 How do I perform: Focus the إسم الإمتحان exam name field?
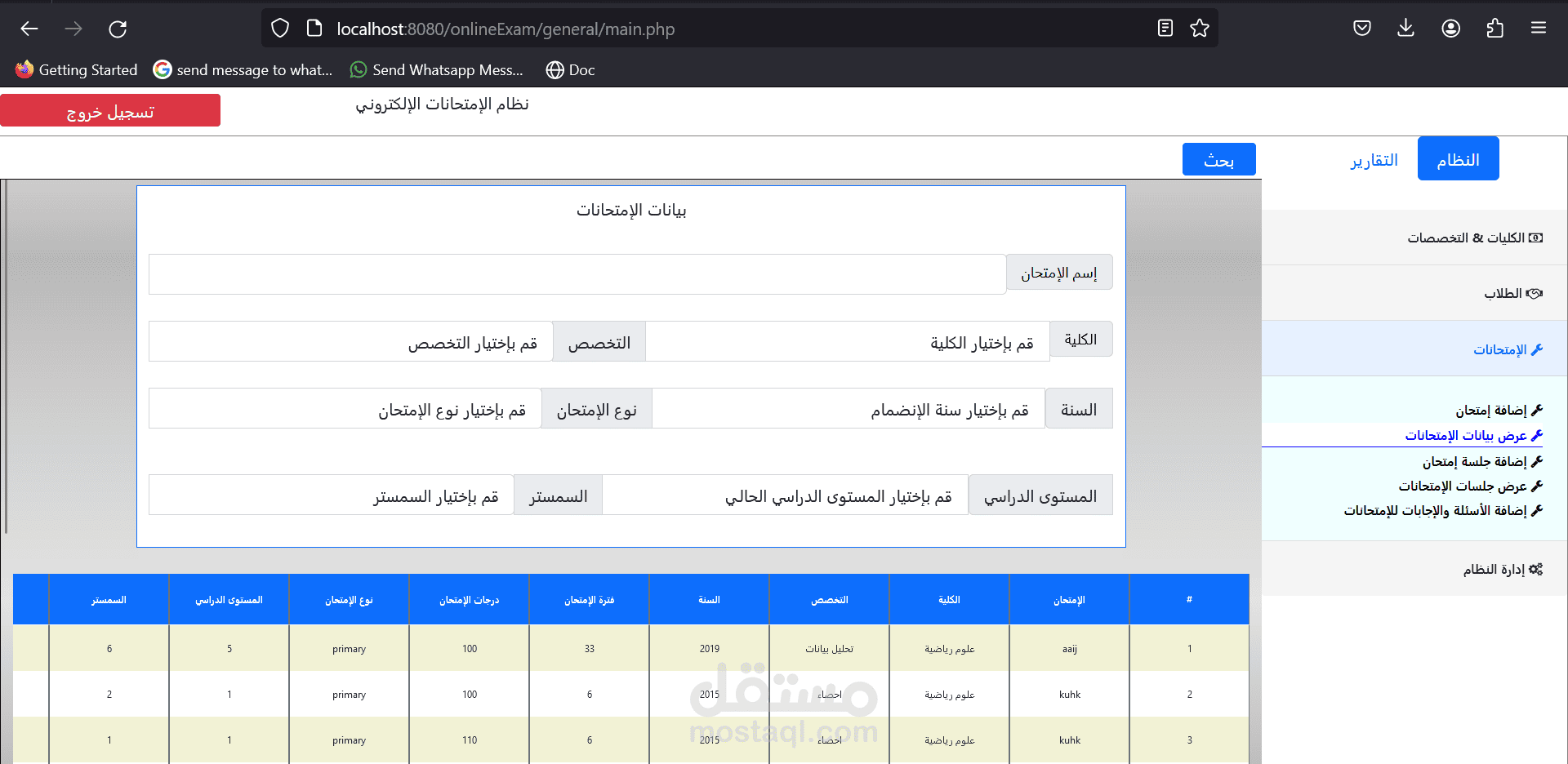(x=577, y=274)
